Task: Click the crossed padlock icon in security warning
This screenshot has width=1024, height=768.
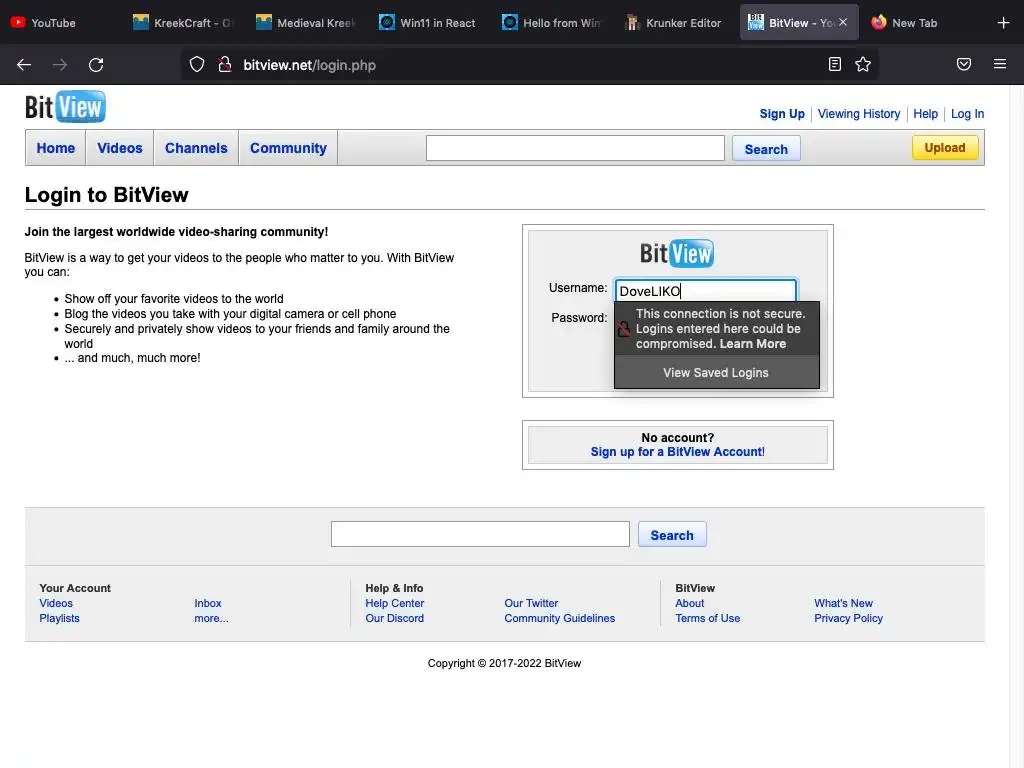Action: pyautogui.click(x=624, y=328)
